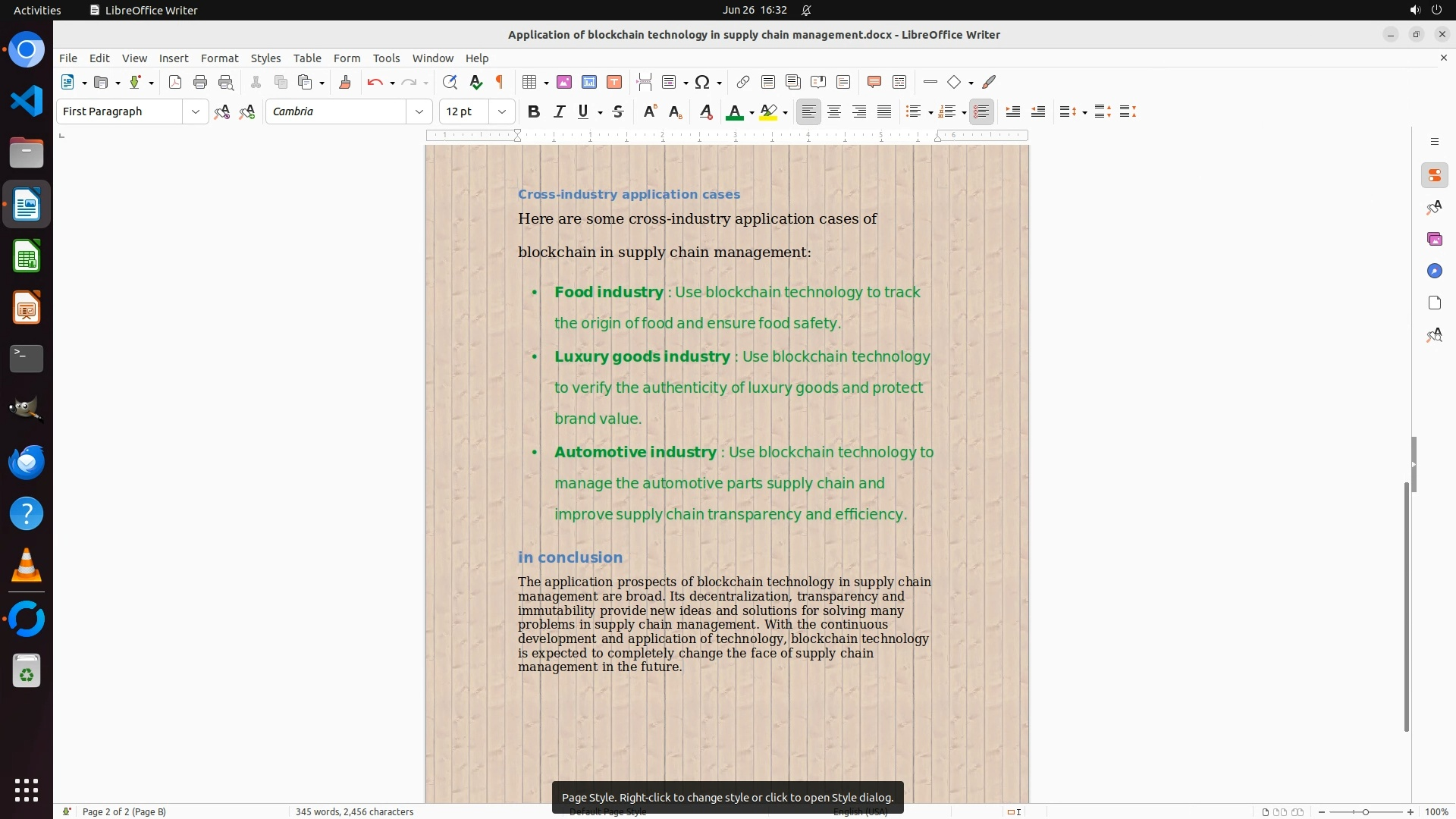Open the Find and Replace tool

point(450,83)
